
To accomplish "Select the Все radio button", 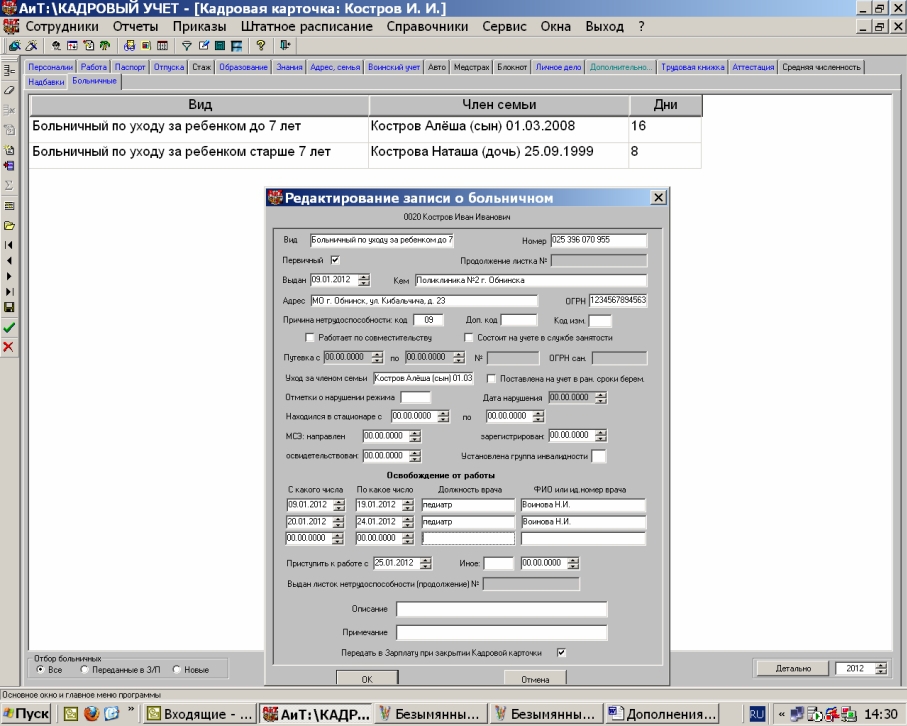I will (x=40, y=669).
